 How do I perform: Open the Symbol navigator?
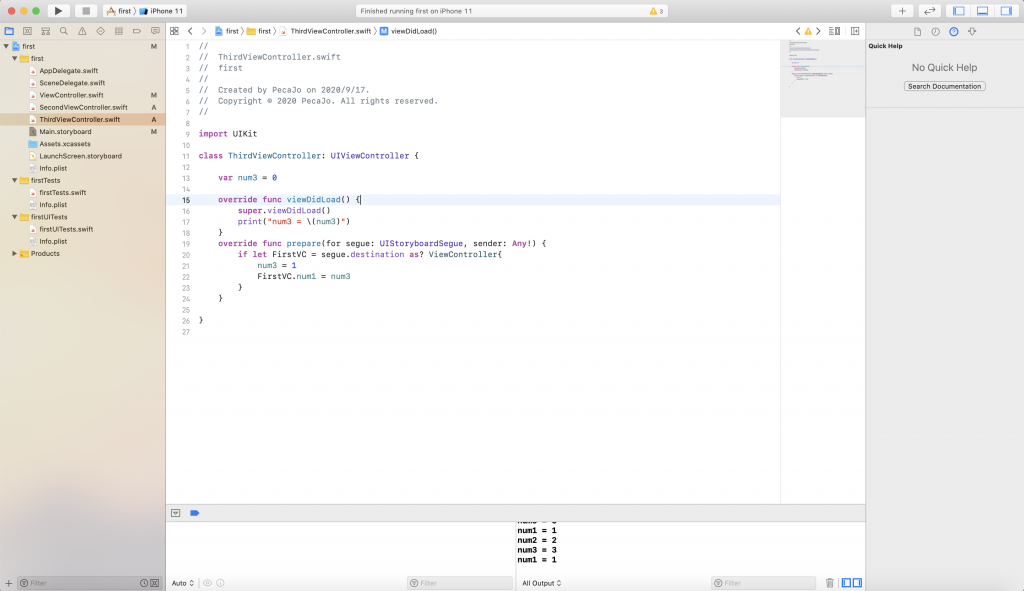pyautogui.click(x=46, y=31)
